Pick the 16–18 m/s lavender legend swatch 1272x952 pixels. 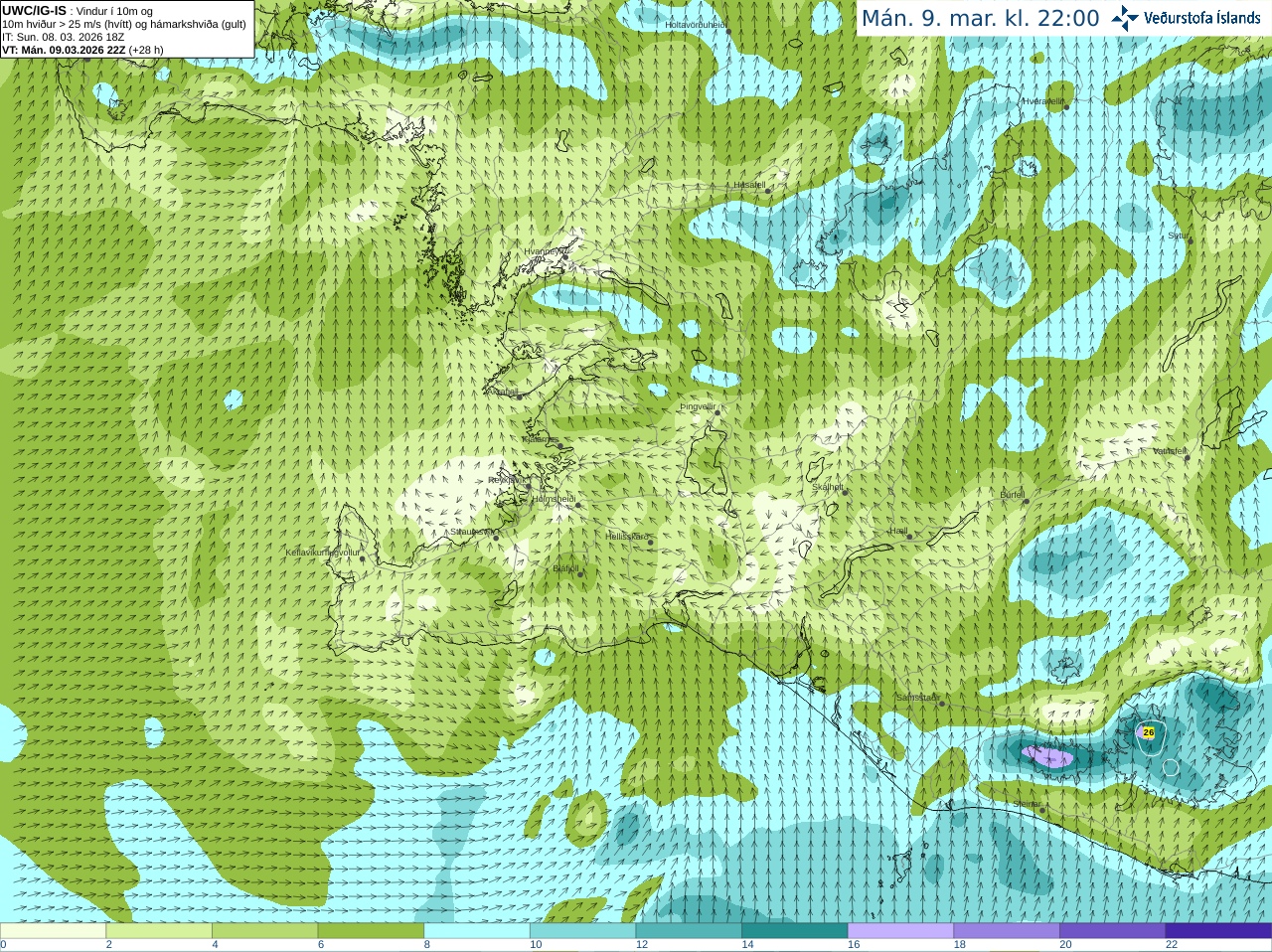tap(900, 931)
